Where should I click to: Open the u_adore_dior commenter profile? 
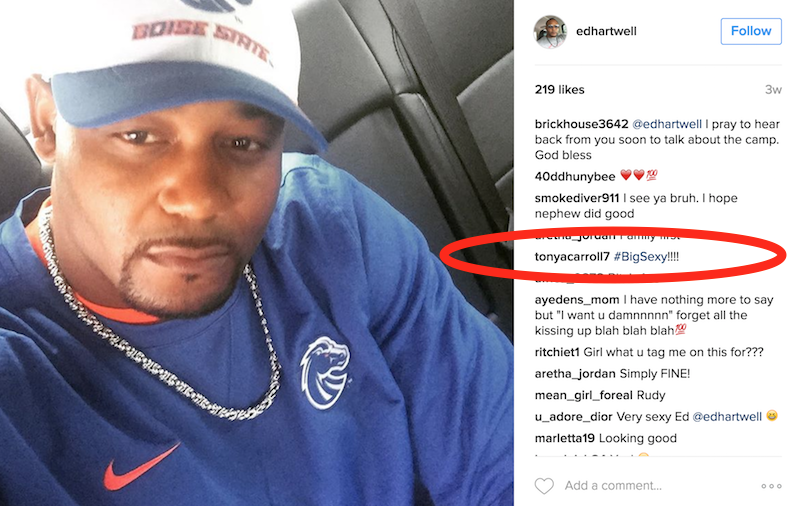[573, 417]
